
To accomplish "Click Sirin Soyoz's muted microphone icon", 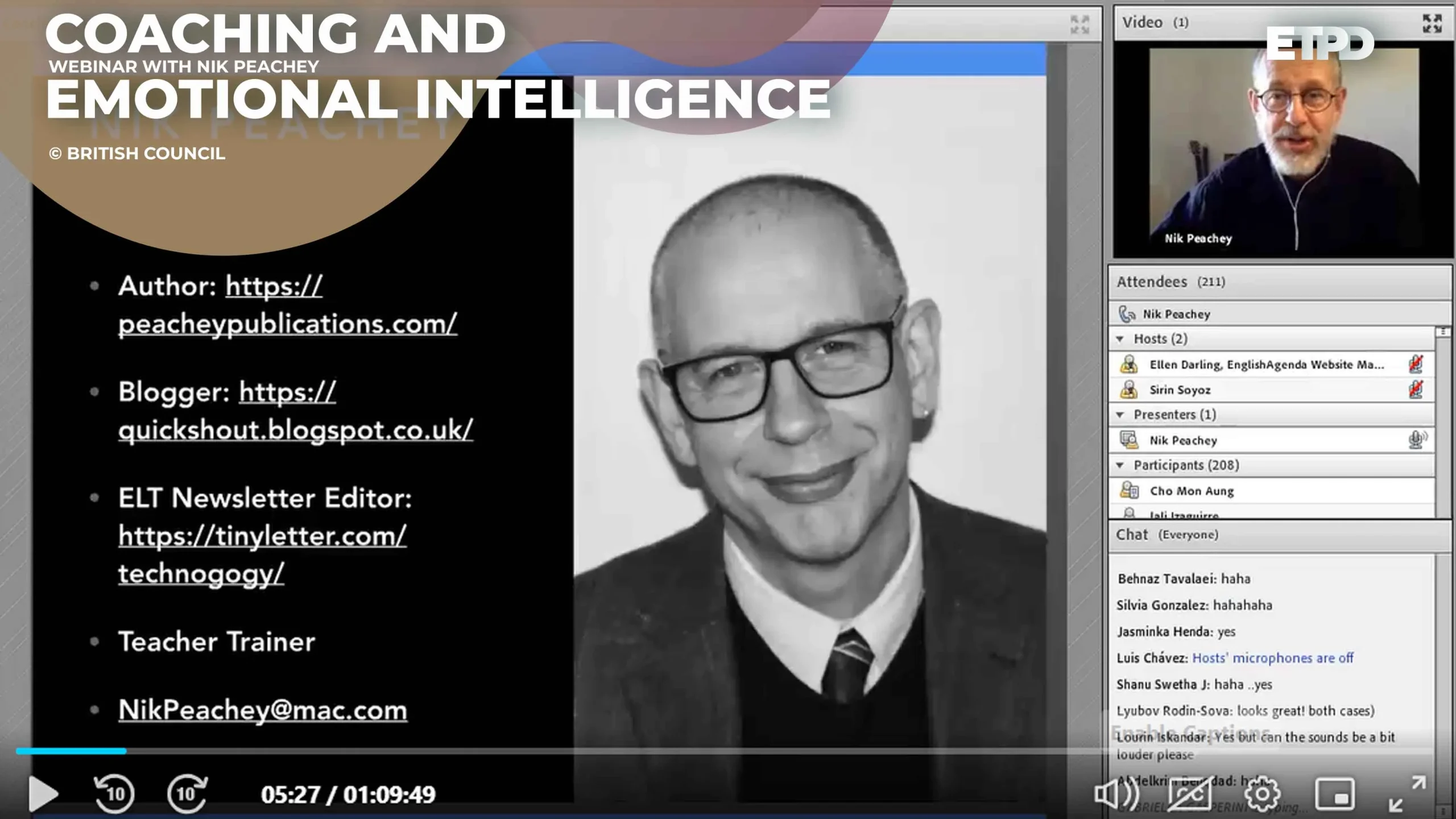I will (1416, 390).
